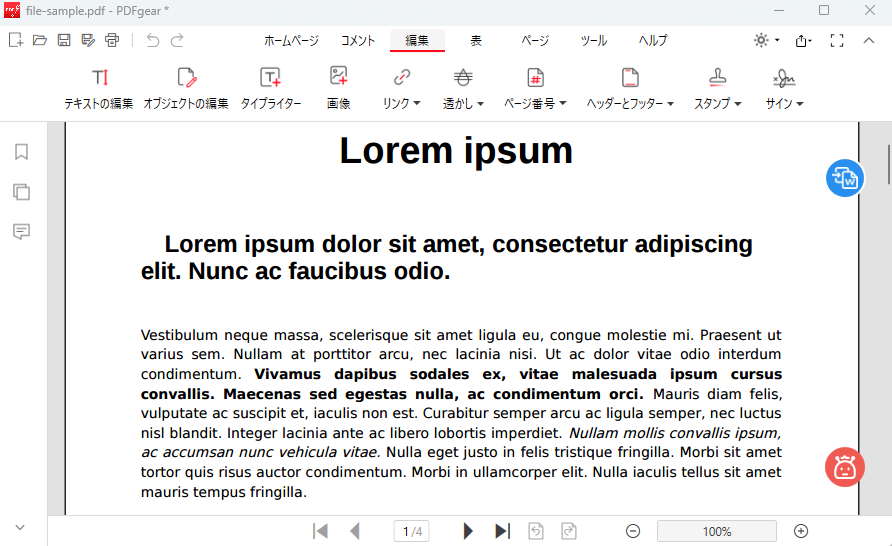Jump to the last page
Image resolution: width=892 pixels, height=546 pixels.
click(503, 531)
